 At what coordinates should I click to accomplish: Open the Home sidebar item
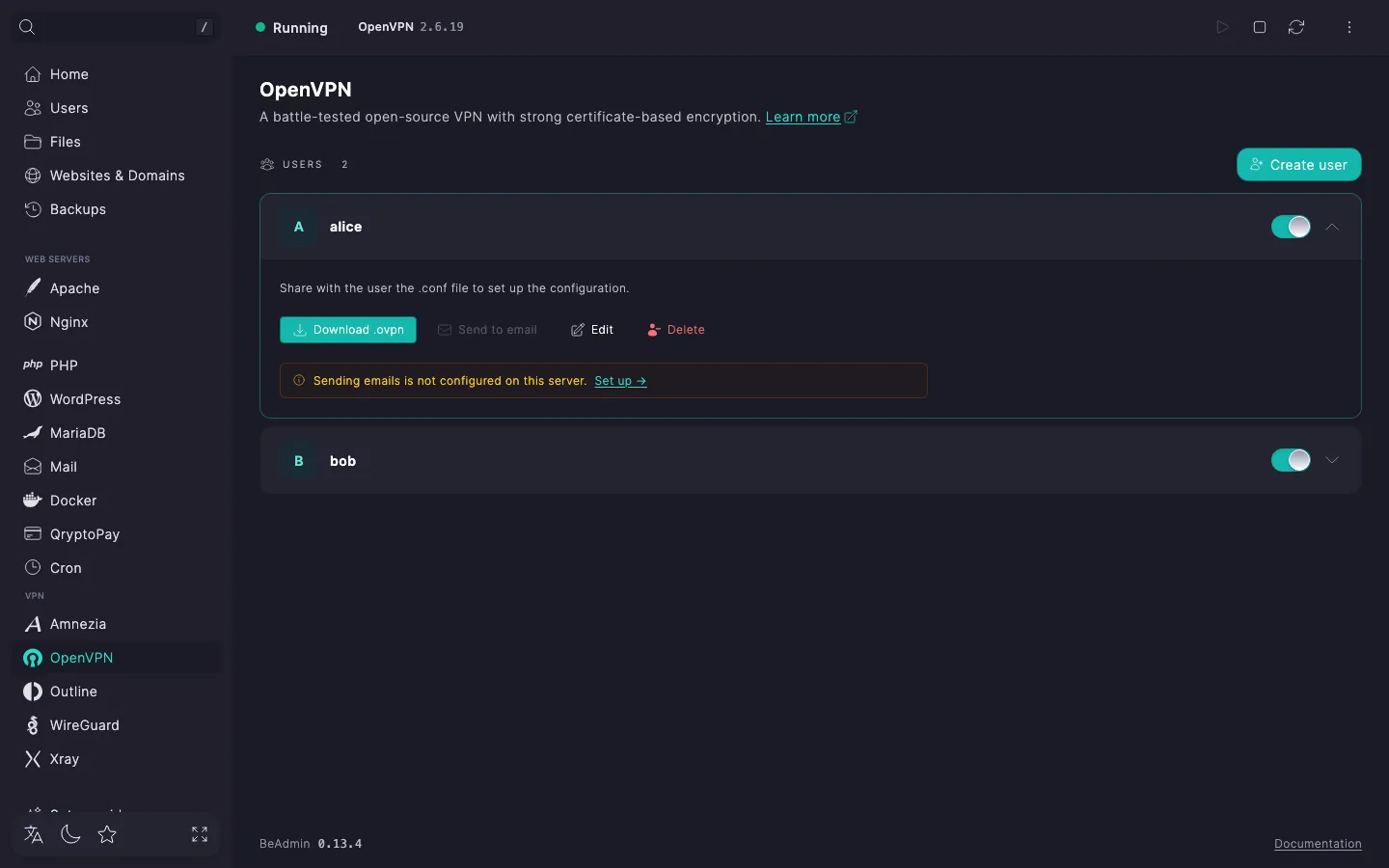tap(116, 74)
